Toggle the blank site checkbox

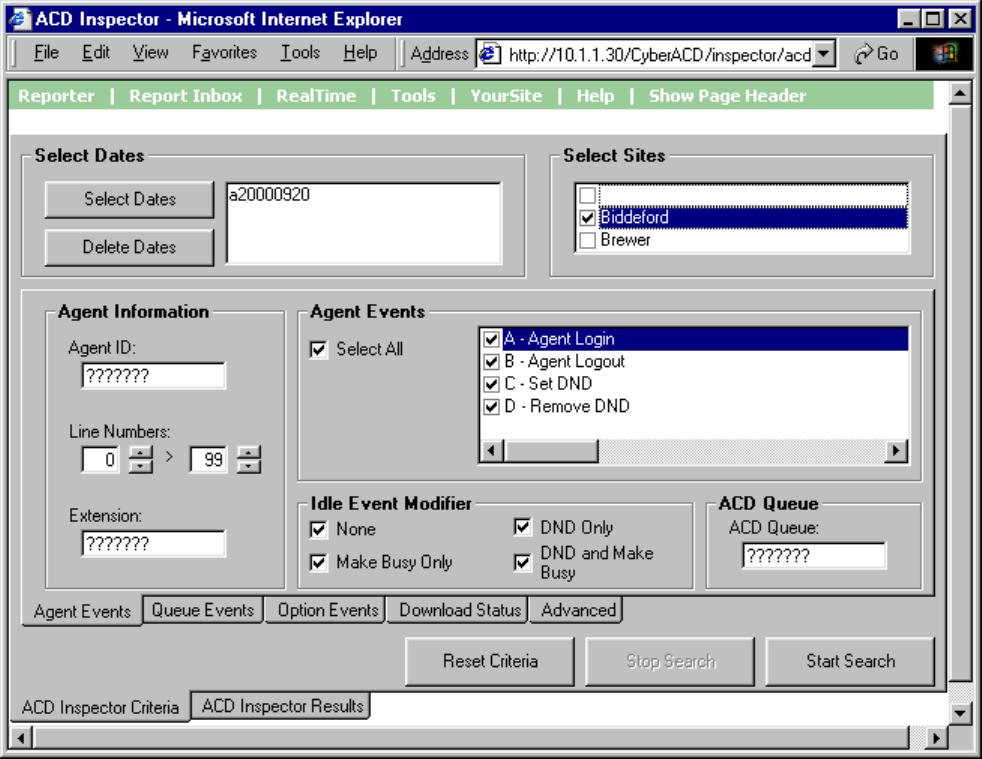[x=587, y=195]
